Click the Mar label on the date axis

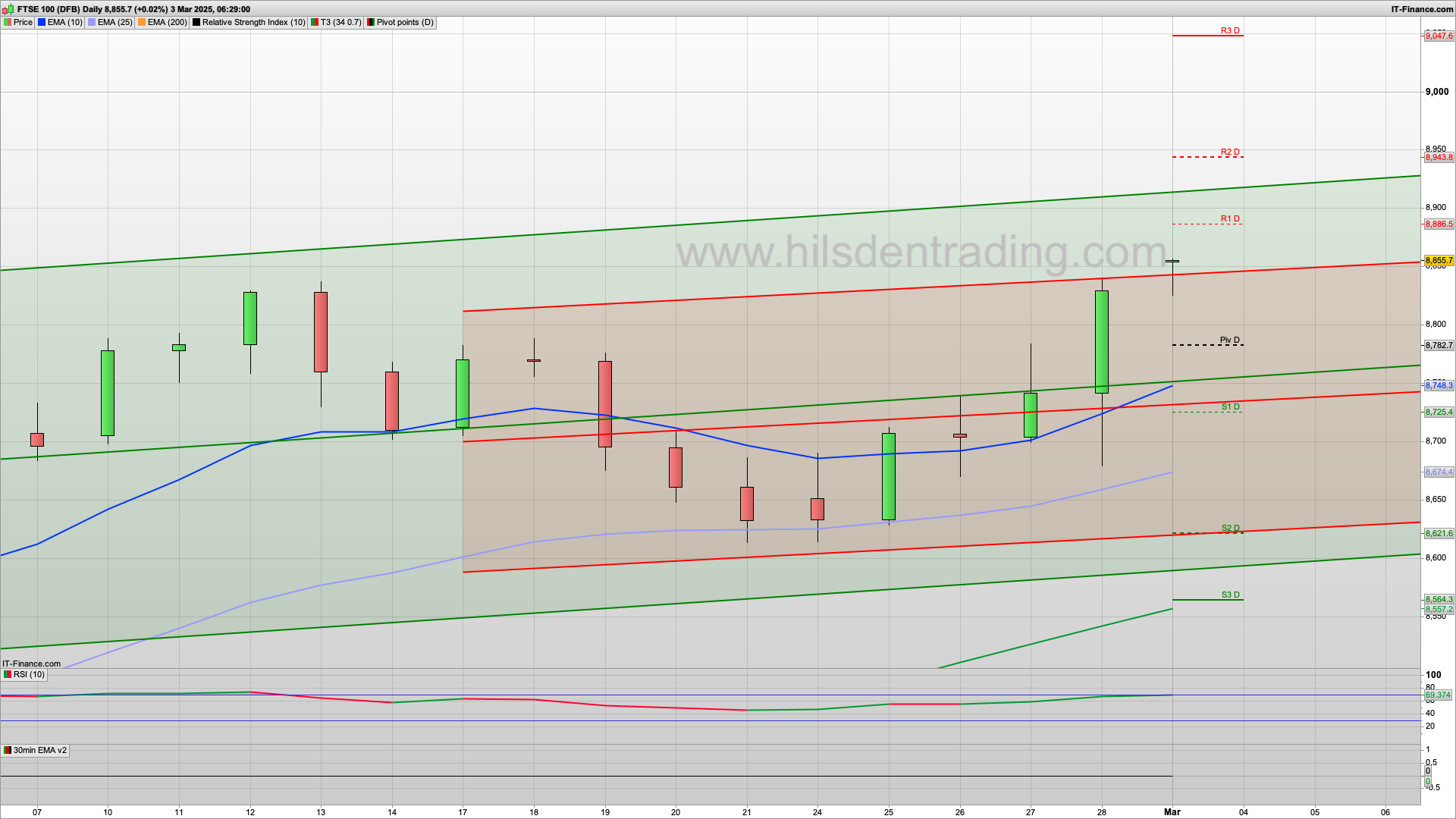coord(1172,812)
